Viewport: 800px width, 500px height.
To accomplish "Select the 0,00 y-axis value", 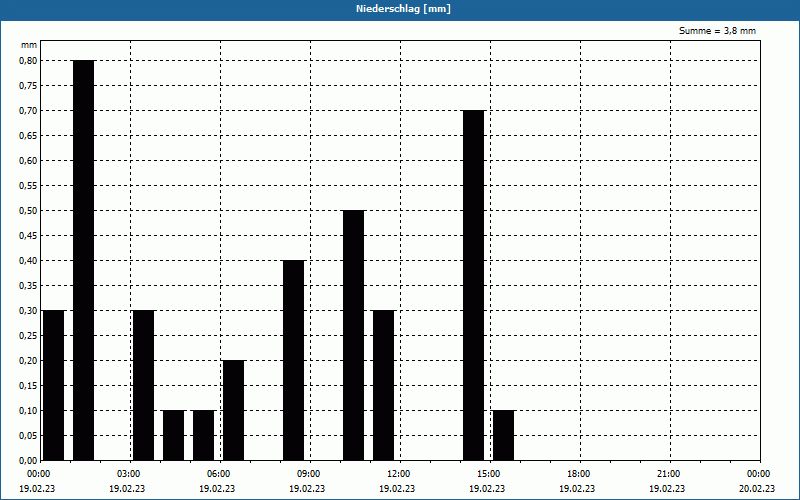I will [28, 460].
